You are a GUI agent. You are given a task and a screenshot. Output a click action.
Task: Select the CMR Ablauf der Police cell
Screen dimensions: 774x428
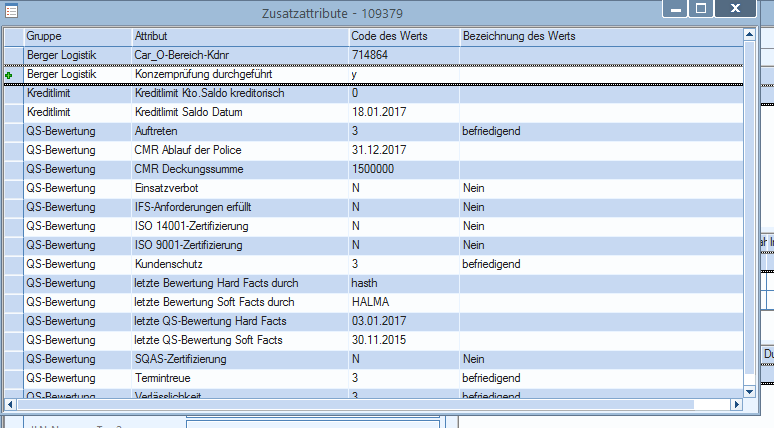[x=240, y=150]
